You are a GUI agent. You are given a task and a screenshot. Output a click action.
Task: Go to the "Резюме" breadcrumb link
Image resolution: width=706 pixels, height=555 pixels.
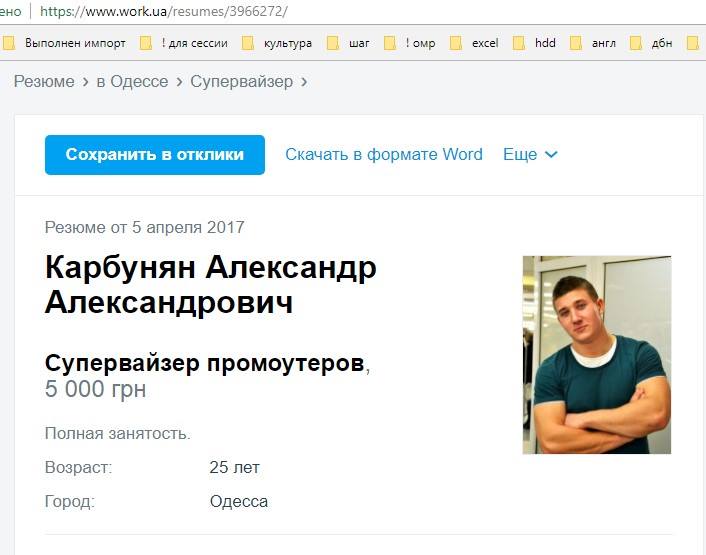44,81
